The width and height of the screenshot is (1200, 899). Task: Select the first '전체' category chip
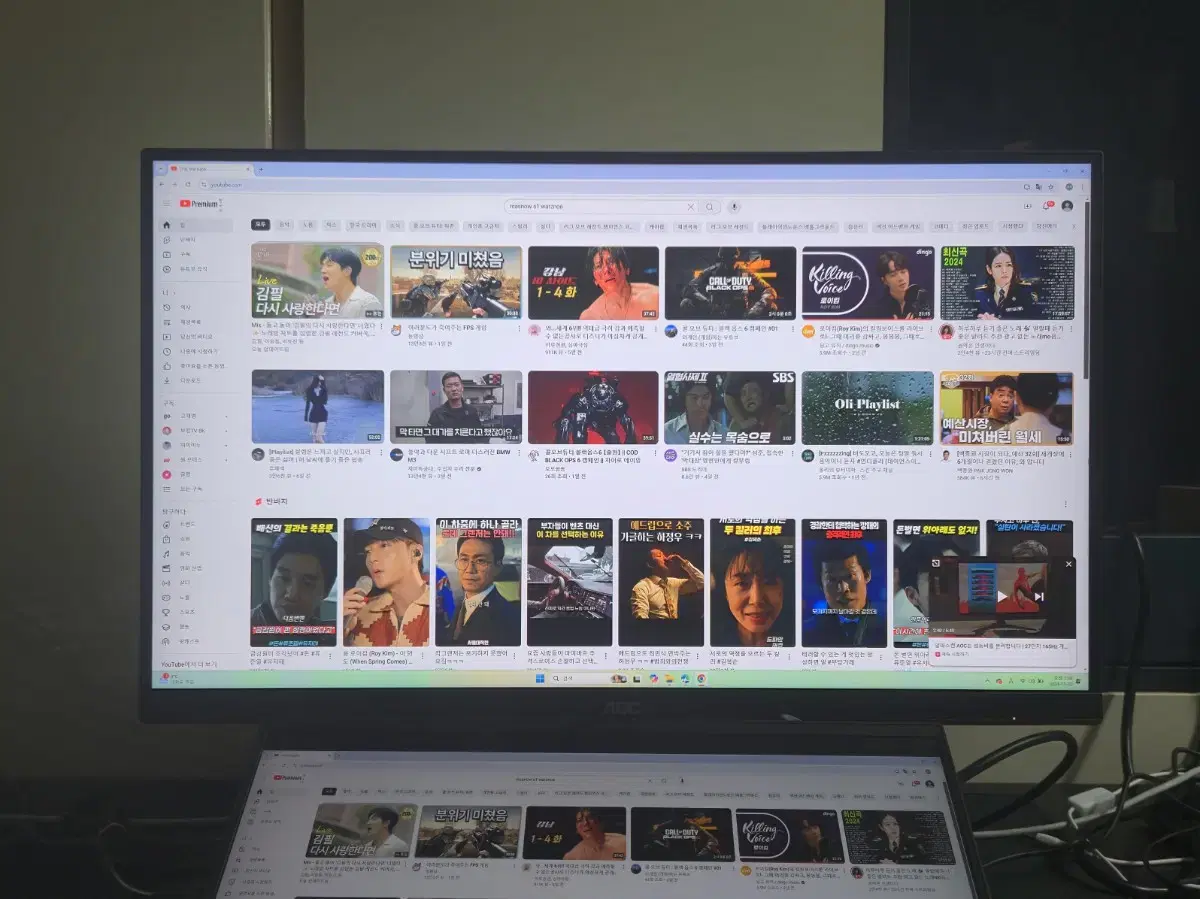coord(260,226)
